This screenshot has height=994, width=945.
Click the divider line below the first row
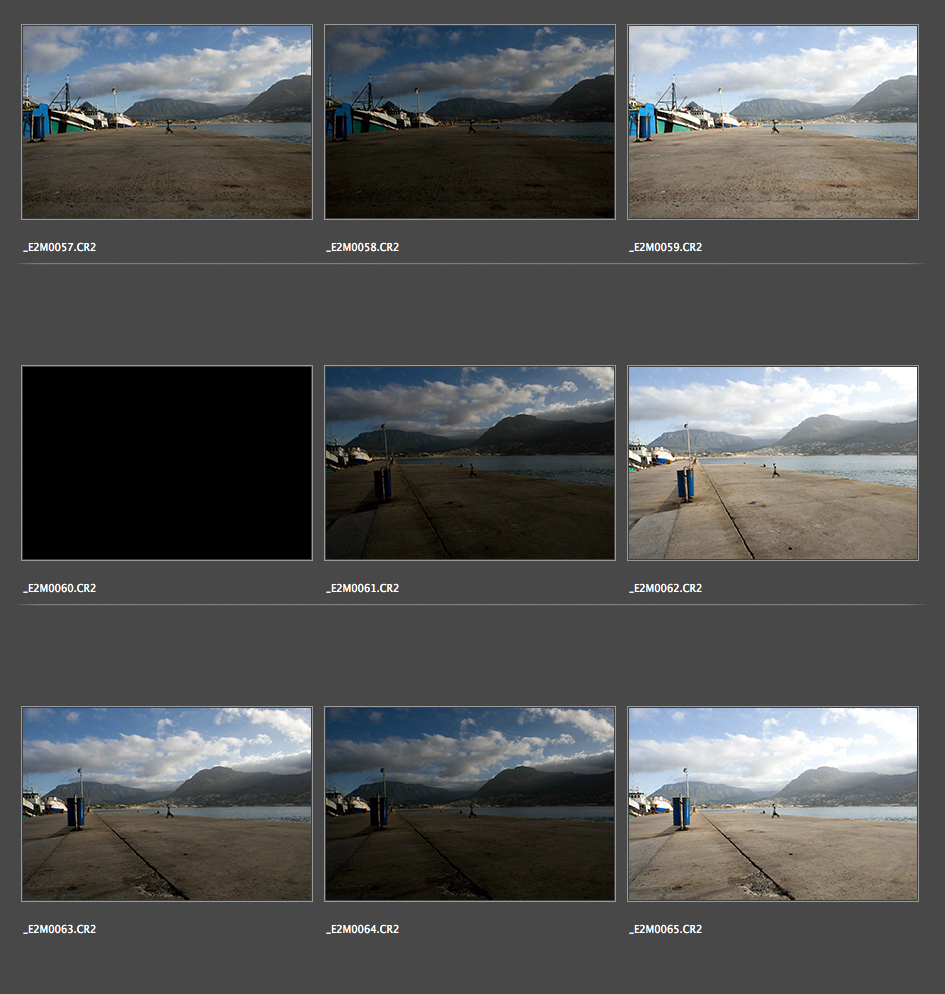coord(470,264)
